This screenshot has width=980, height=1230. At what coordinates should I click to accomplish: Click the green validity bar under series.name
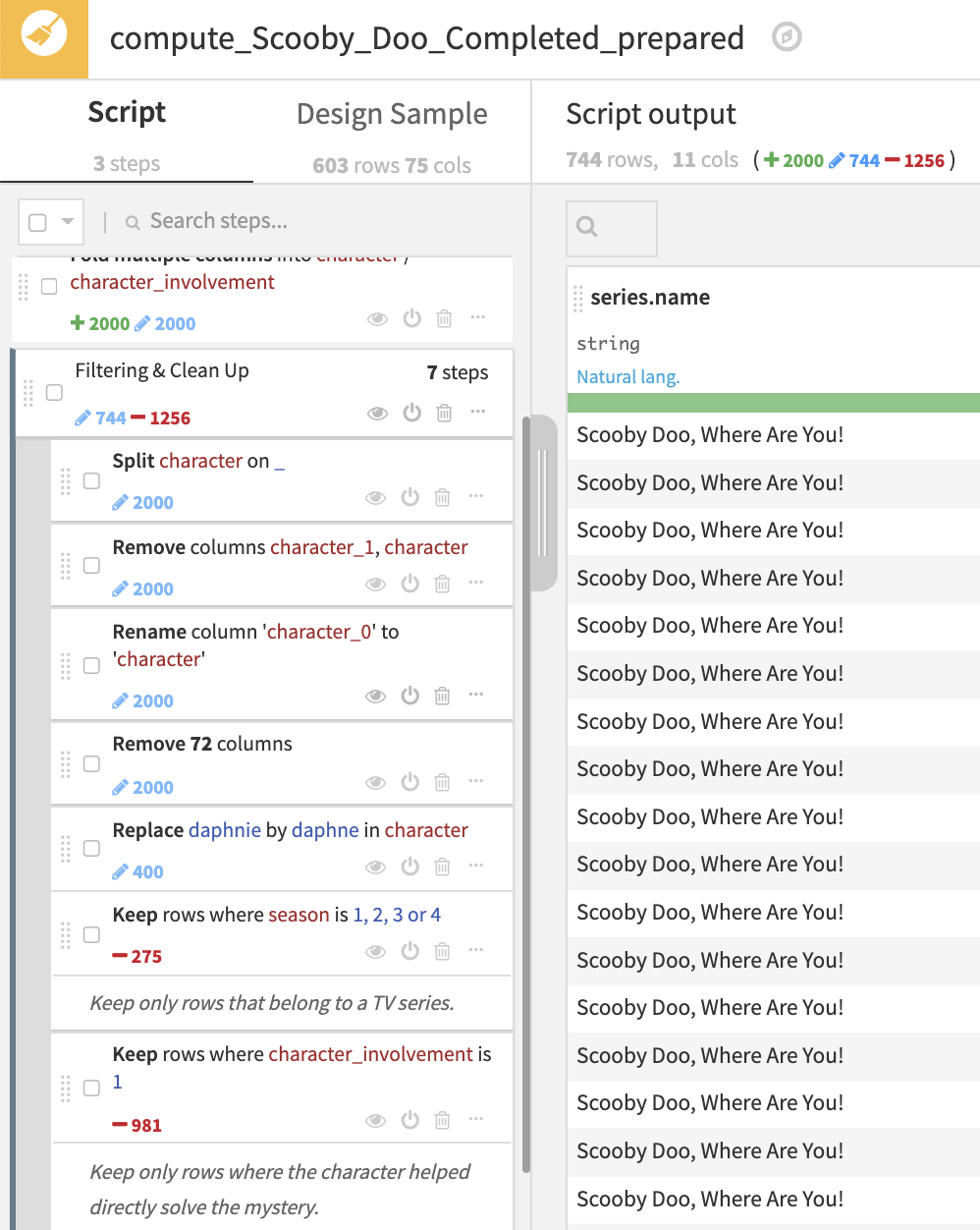(774, 403)
